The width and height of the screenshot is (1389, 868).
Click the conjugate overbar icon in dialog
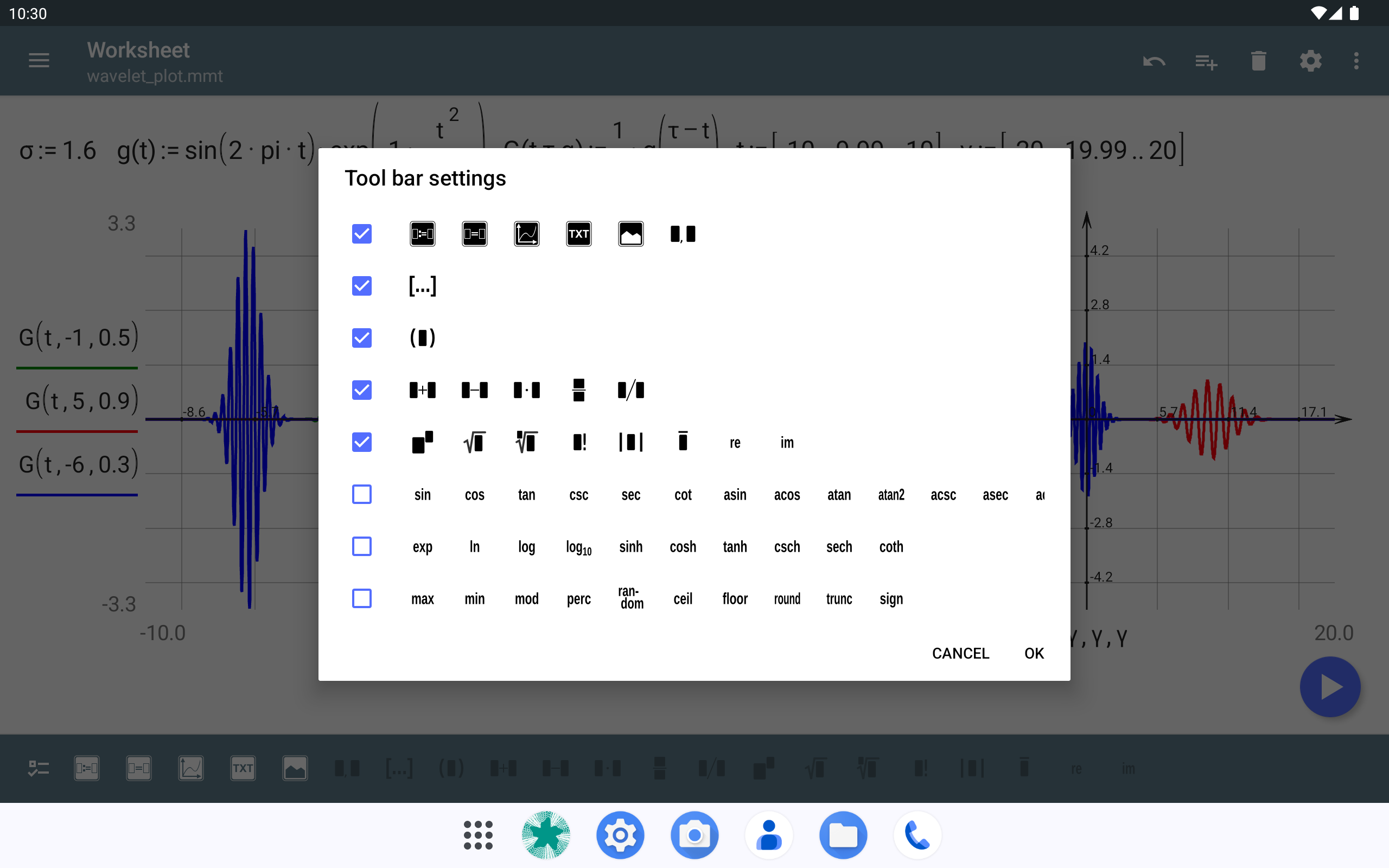683,442
